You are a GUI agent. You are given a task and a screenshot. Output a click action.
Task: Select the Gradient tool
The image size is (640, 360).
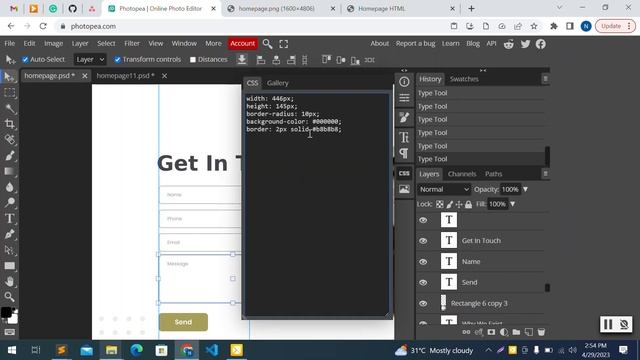[9, 171]
